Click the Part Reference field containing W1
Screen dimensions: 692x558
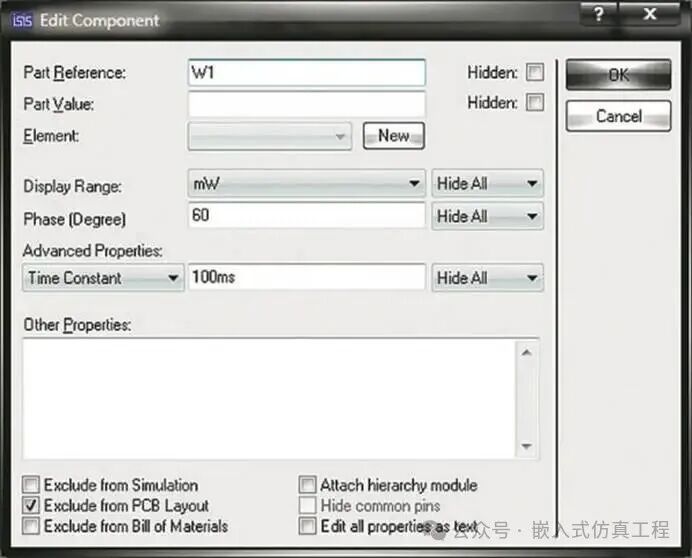[x=307, y=72]
